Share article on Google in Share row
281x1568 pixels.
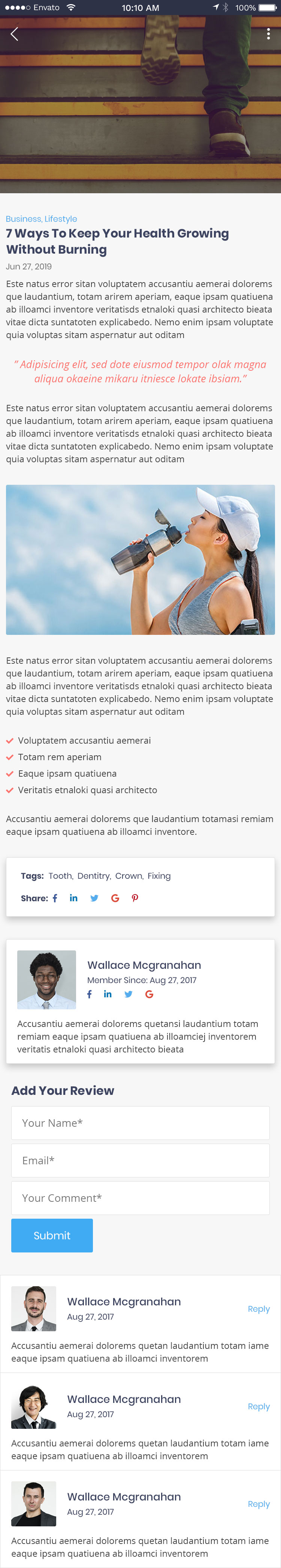tap(115, 898)
